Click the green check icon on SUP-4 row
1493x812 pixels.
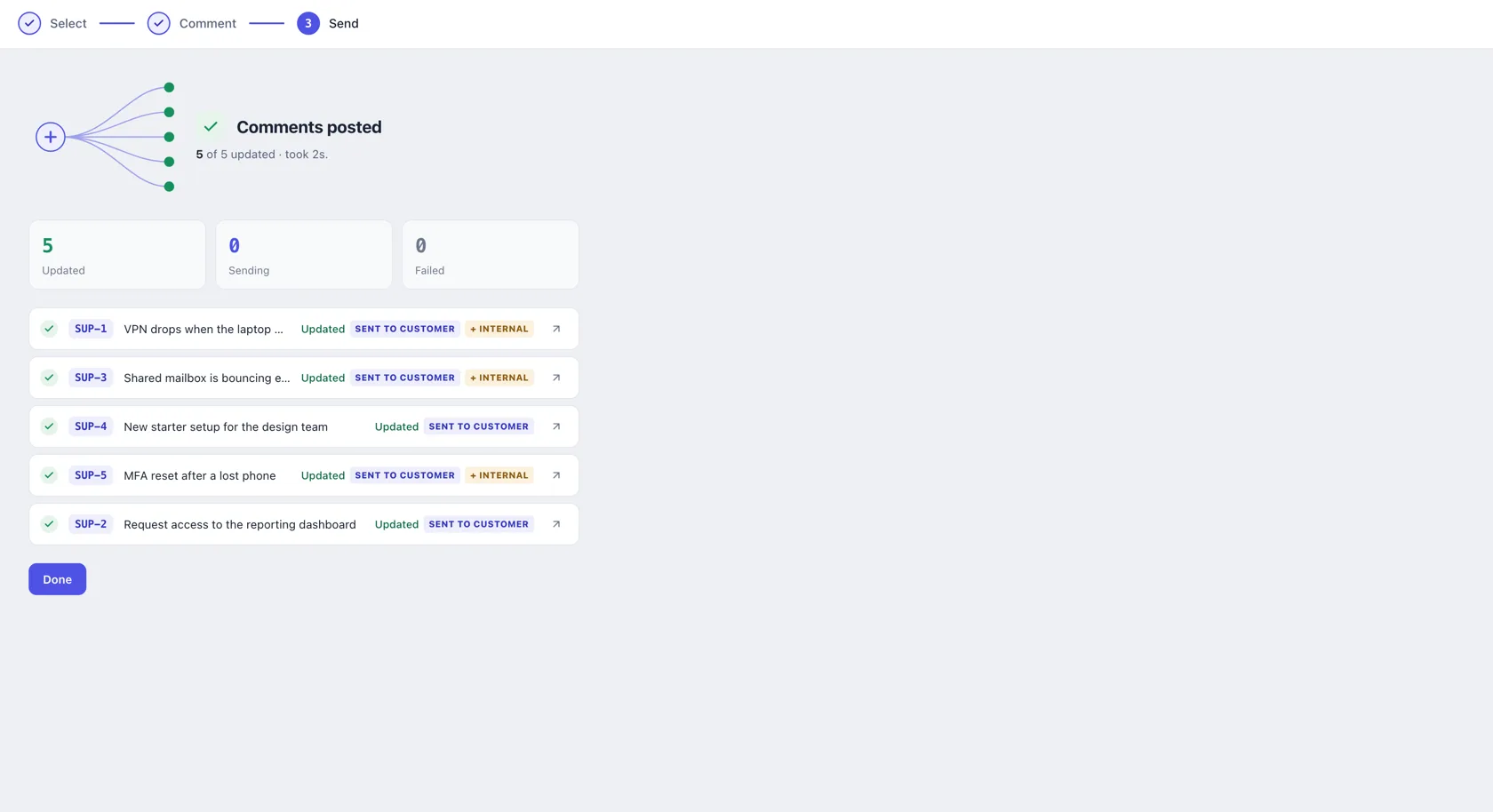click(50, 426)
